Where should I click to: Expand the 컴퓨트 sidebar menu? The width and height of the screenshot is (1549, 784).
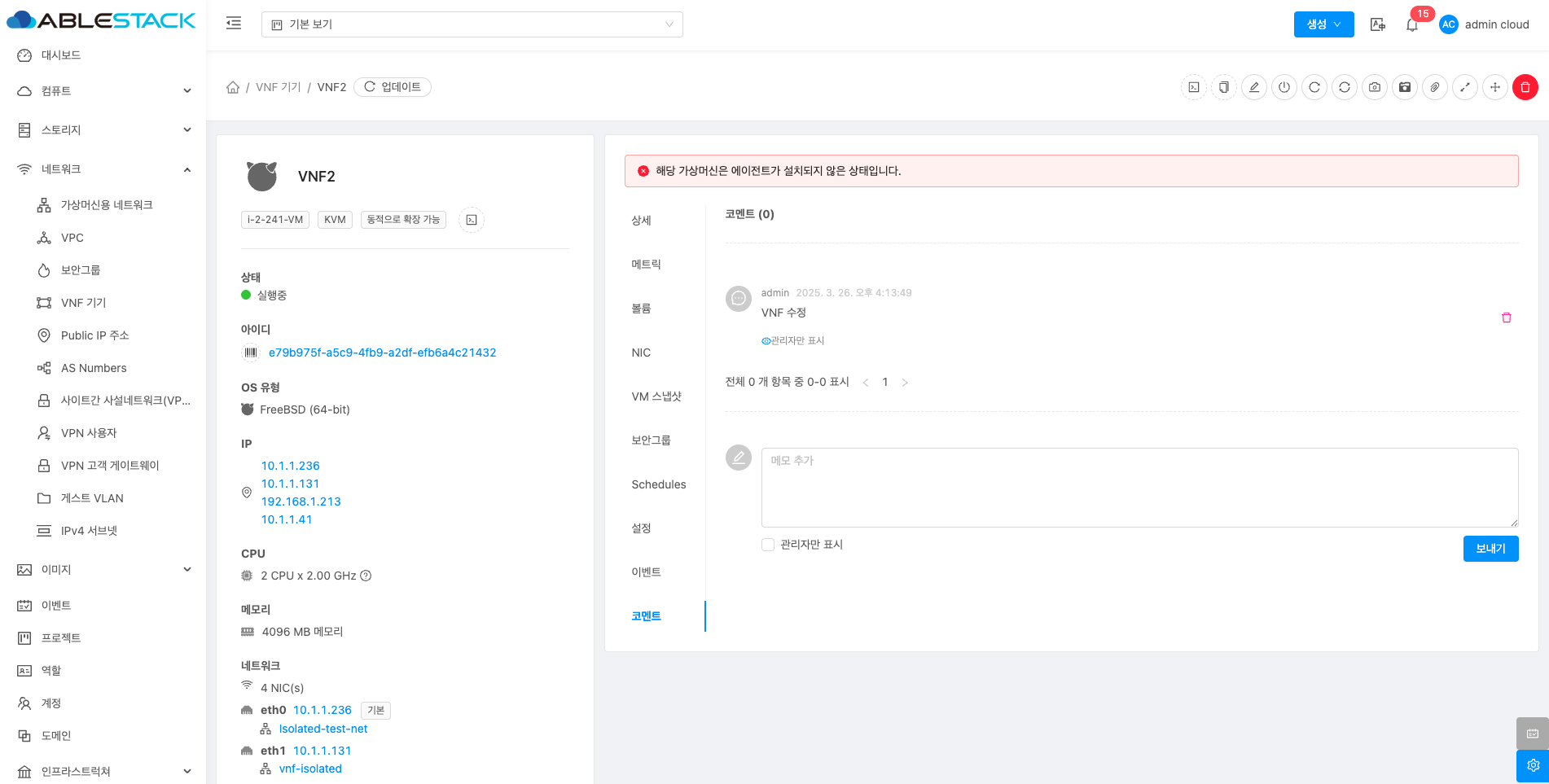103,91
